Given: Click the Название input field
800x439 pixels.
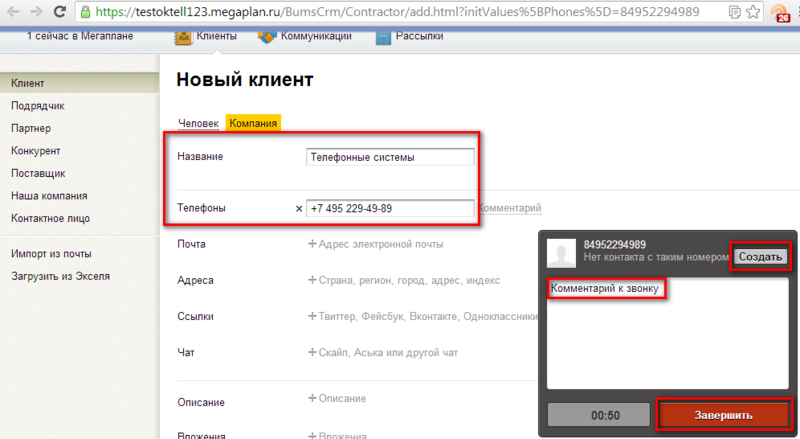Looking at the screenshot, I should [x=390, y=157].
